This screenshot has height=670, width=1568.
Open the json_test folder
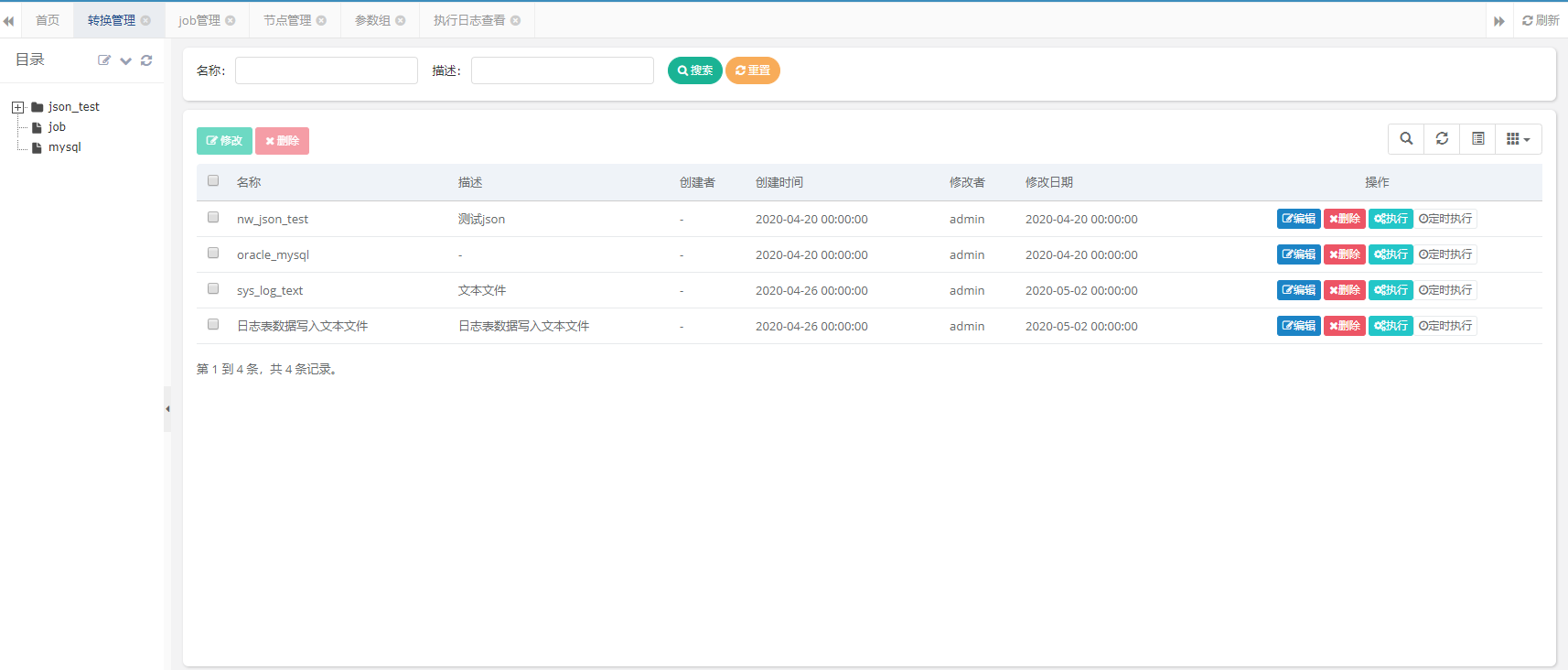pyautogui.click(x=74, y=107)
